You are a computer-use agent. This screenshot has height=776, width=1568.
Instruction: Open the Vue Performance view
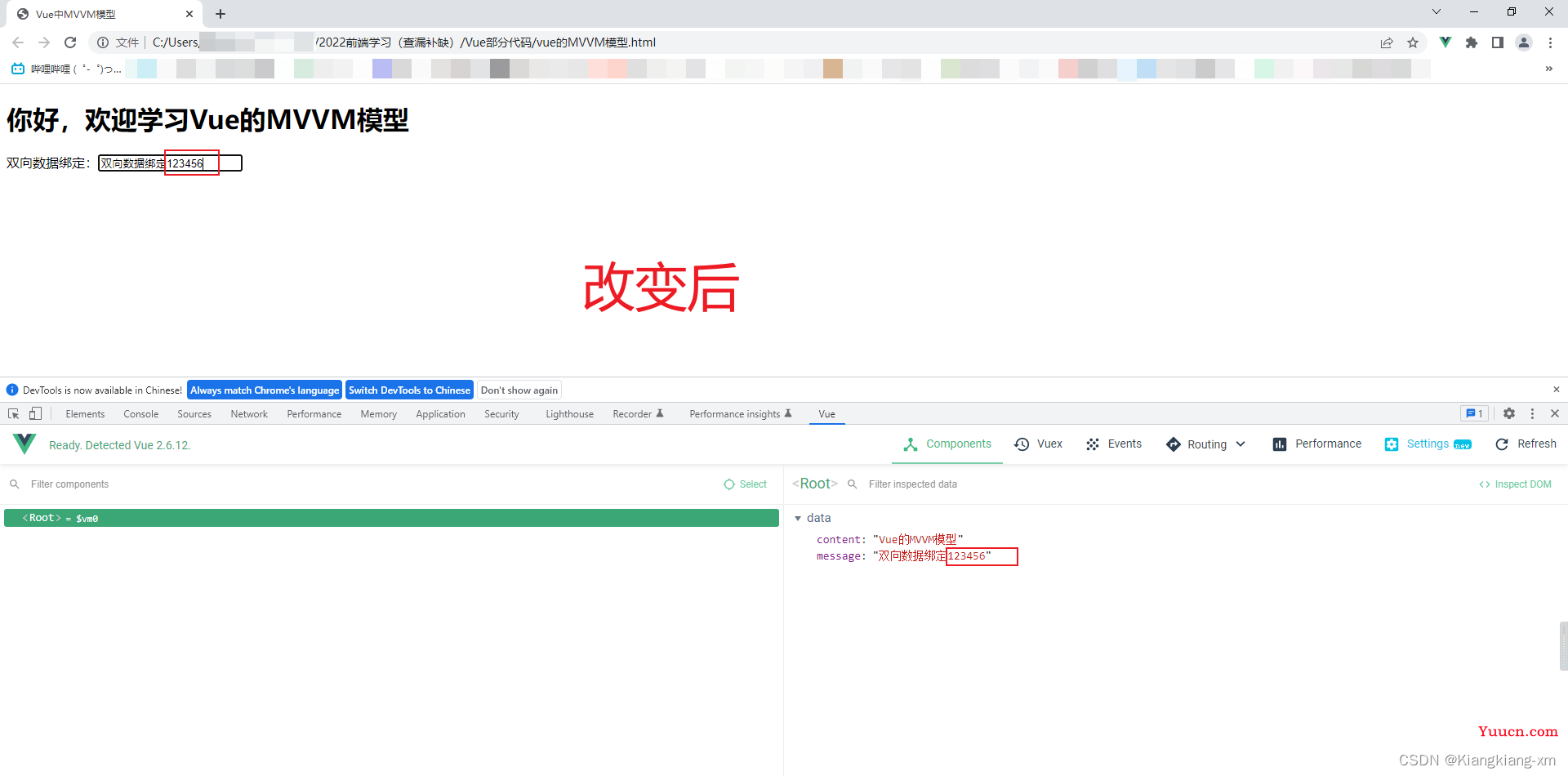coord(1317,444)
